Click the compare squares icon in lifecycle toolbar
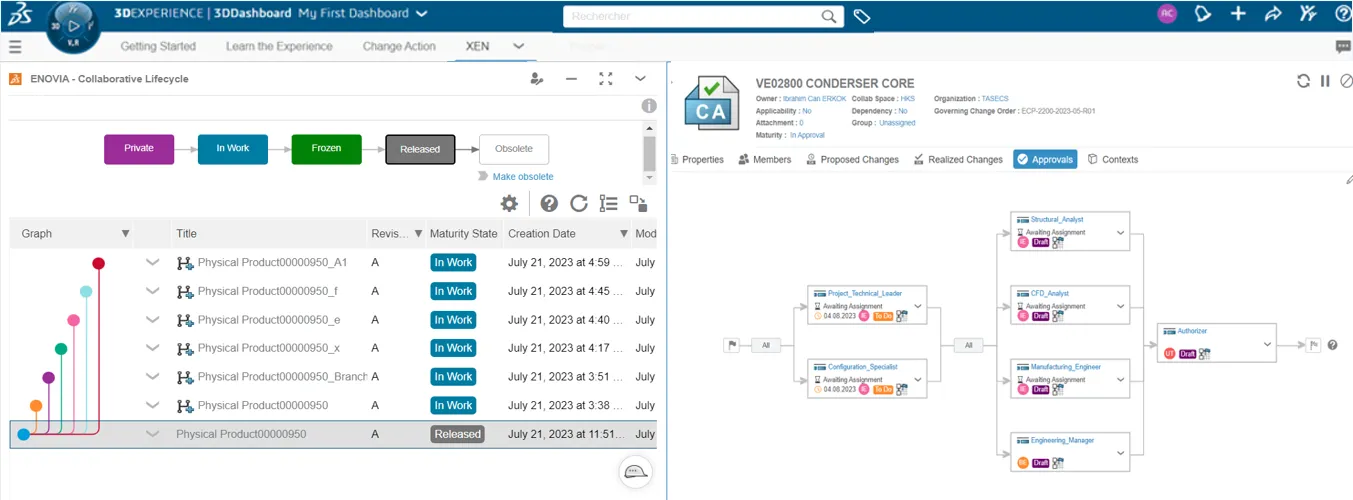This screenshot has height=500, width=1353. click(x=638, y=203)
